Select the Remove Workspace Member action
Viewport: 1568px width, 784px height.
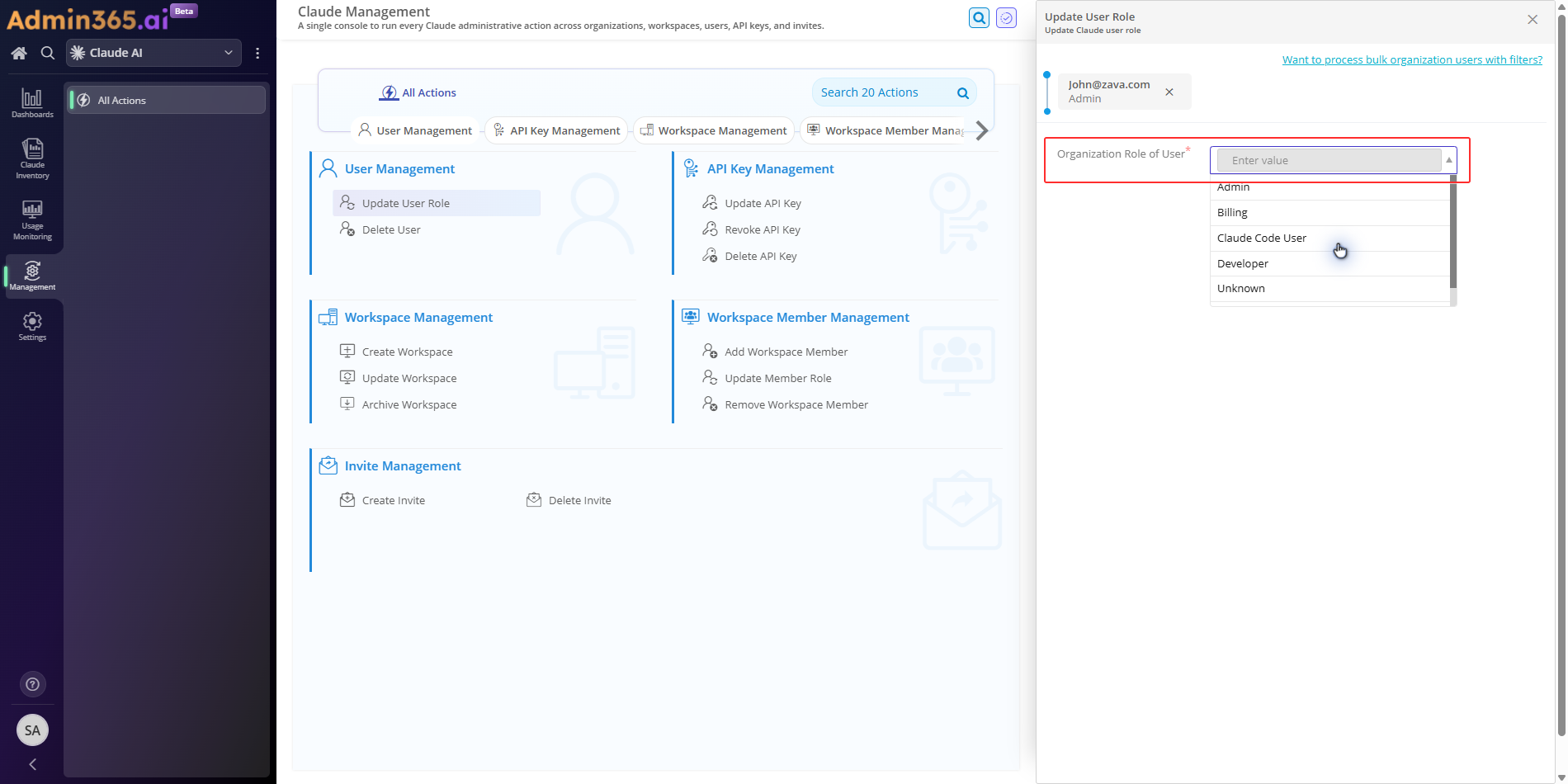796,404
